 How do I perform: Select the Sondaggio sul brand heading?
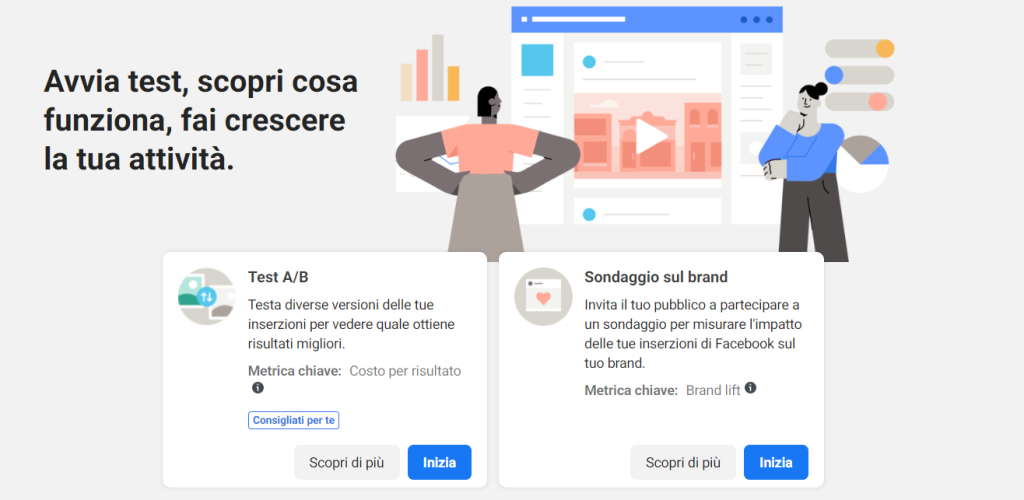click(656, 277)
